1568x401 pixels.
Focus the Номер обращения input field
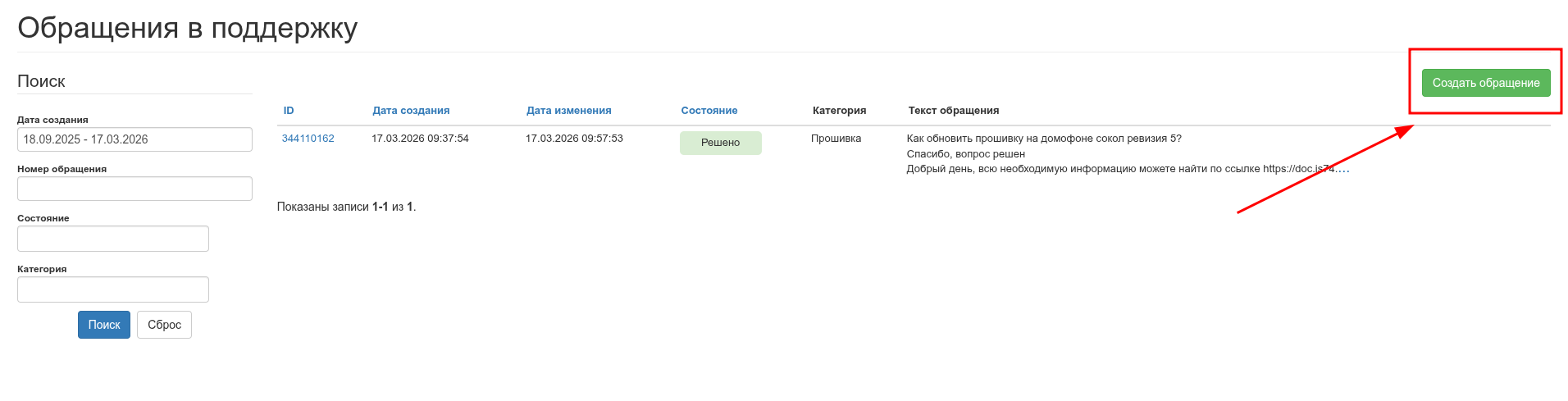(x=134, y=189)
